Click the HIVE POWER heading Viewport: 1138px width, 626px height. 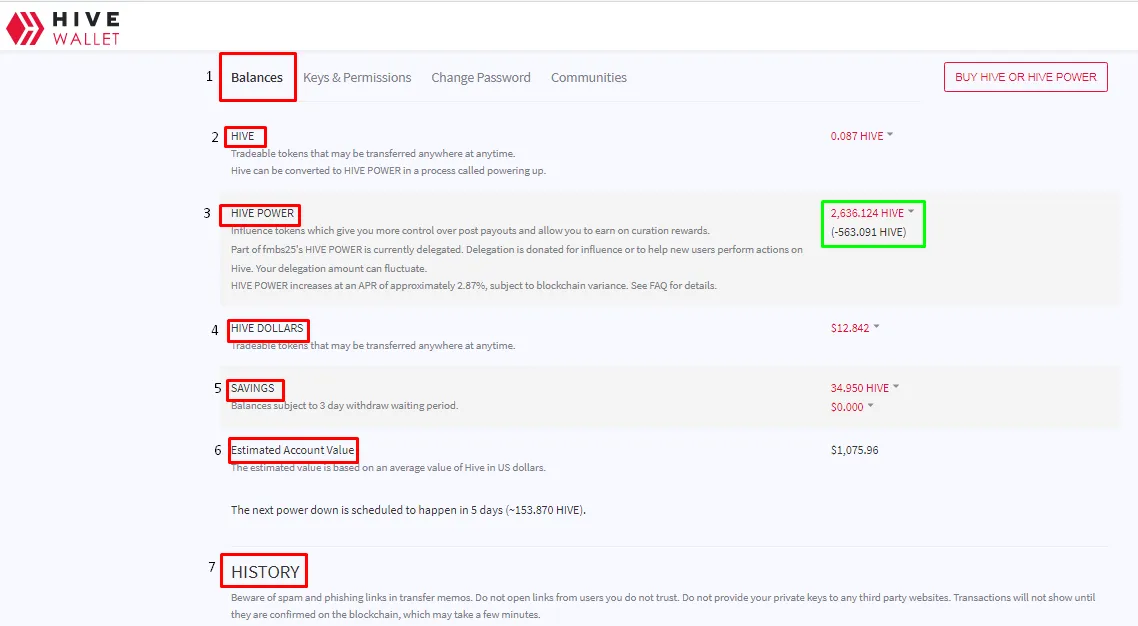(262, 213)
